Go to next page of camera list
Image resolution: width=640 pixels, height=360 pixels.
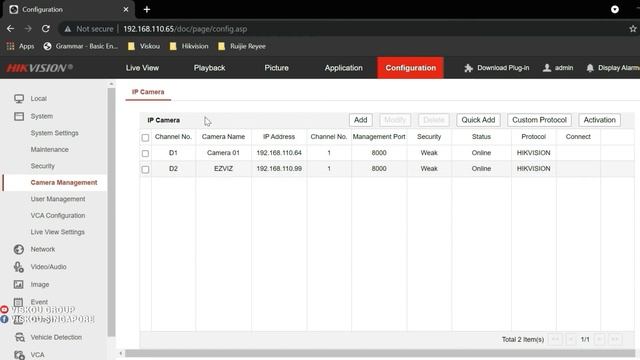coord(600,339)
